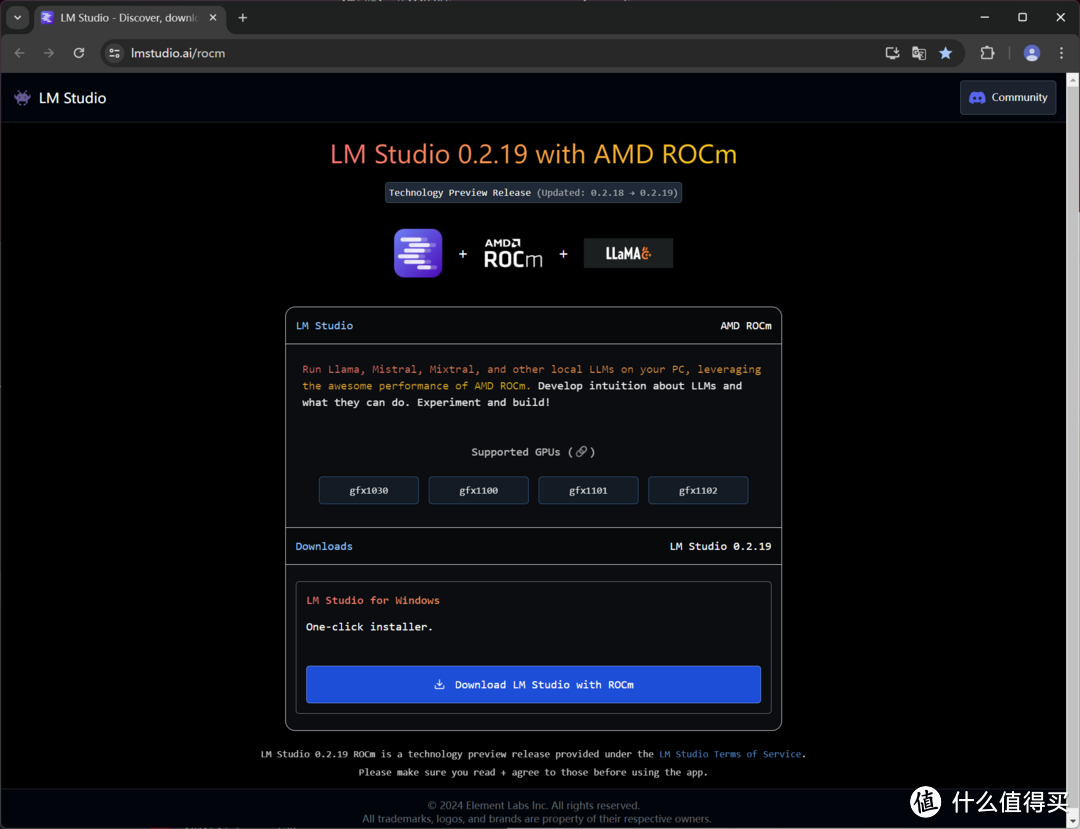Click the install app icon in address bar
This screenshot has width=1080, height=829.
(892, 53)
